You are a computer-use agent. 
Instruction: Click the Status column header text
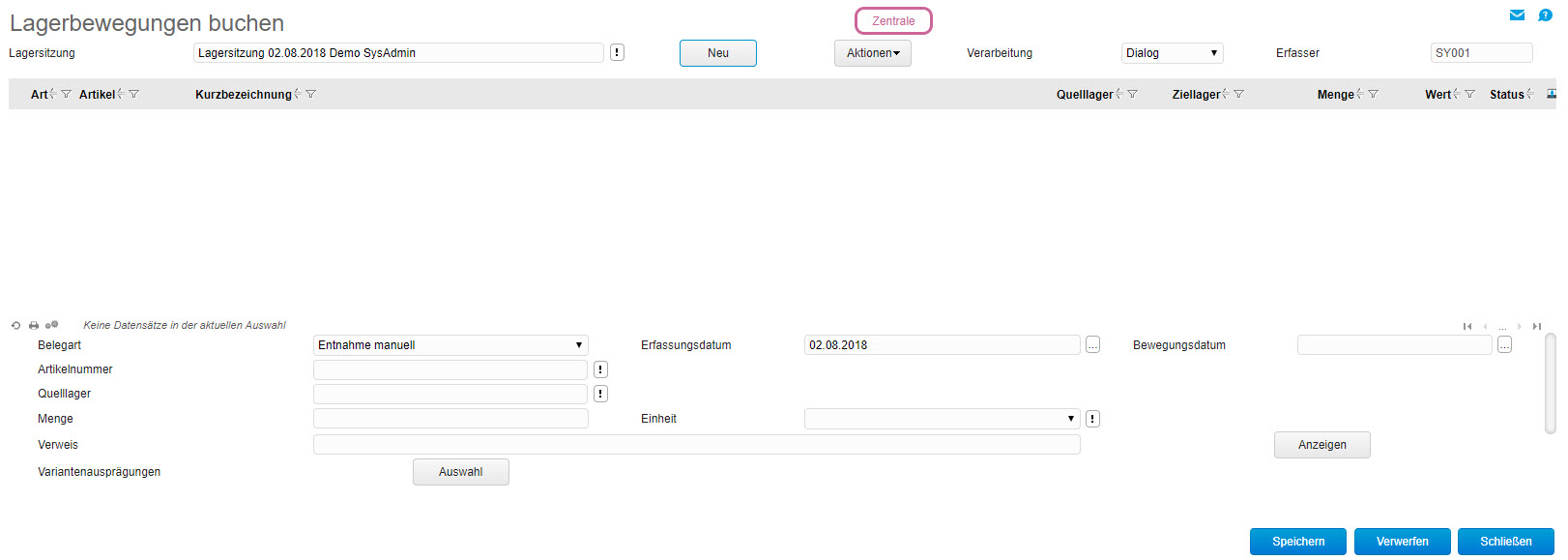click(x=1507, y=95)
